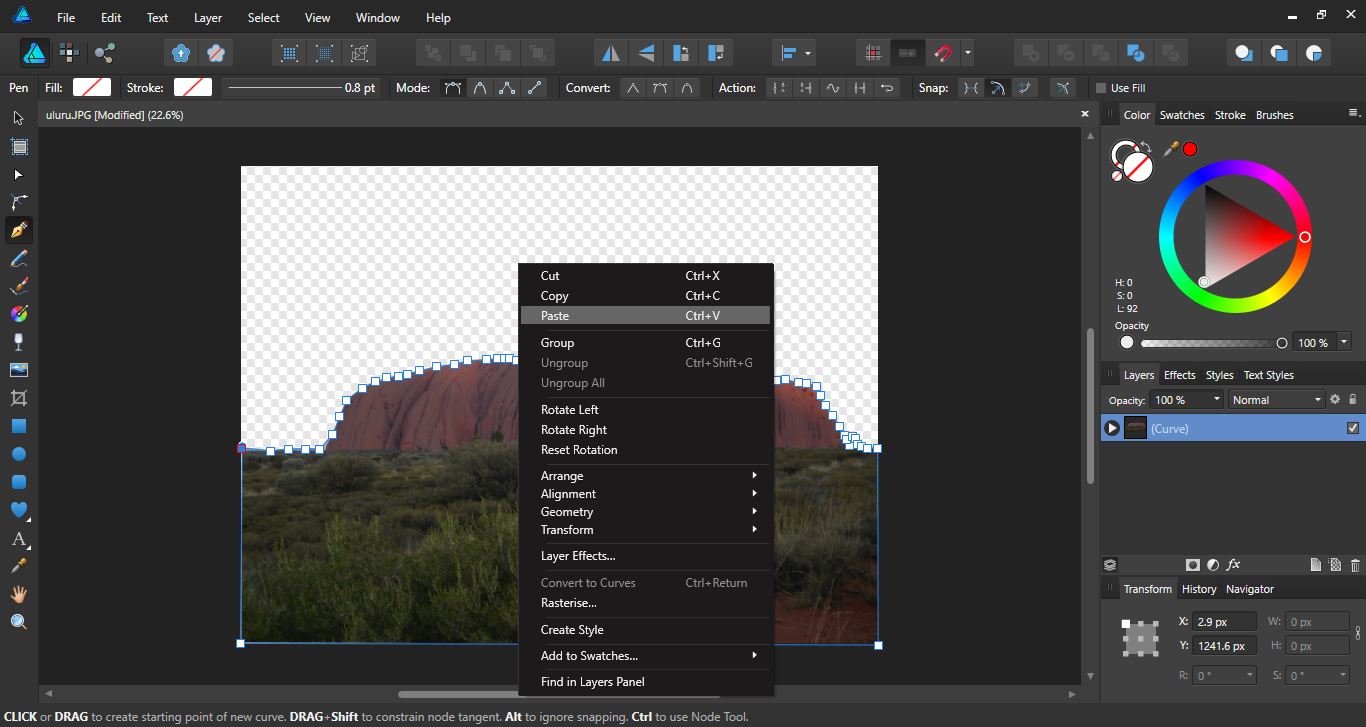Screen dimensions: 1366x727
Task: Choose Paste from the context menu
Action: click(x=554, y=316)
